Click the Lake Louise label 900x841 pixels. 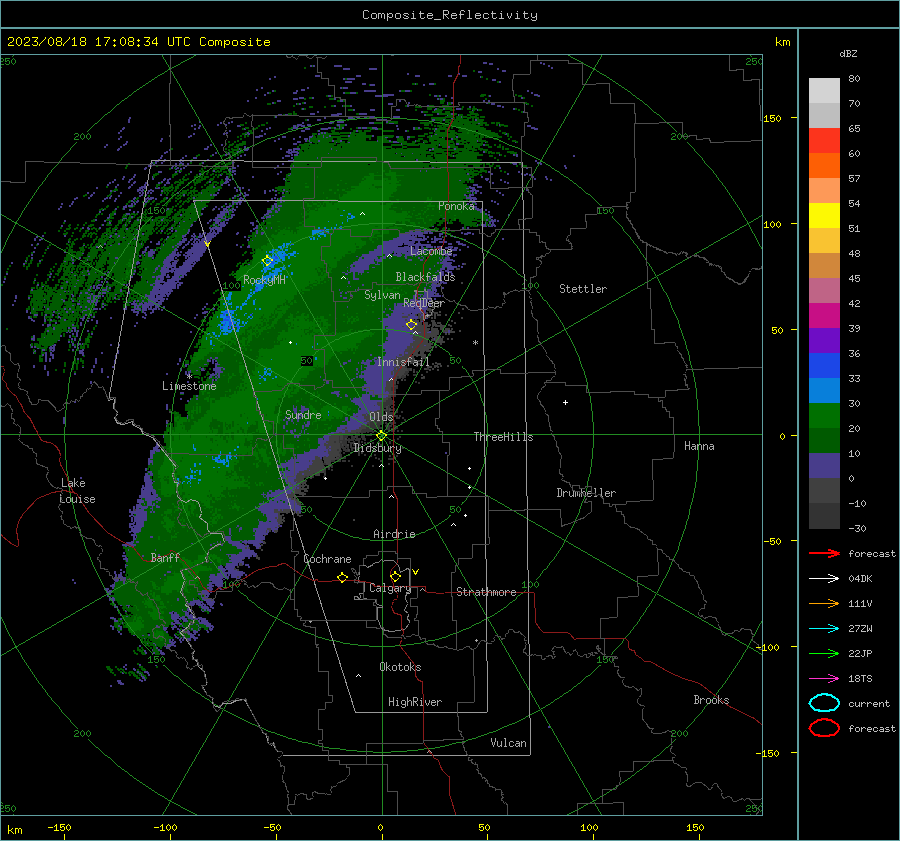[77, 491]
